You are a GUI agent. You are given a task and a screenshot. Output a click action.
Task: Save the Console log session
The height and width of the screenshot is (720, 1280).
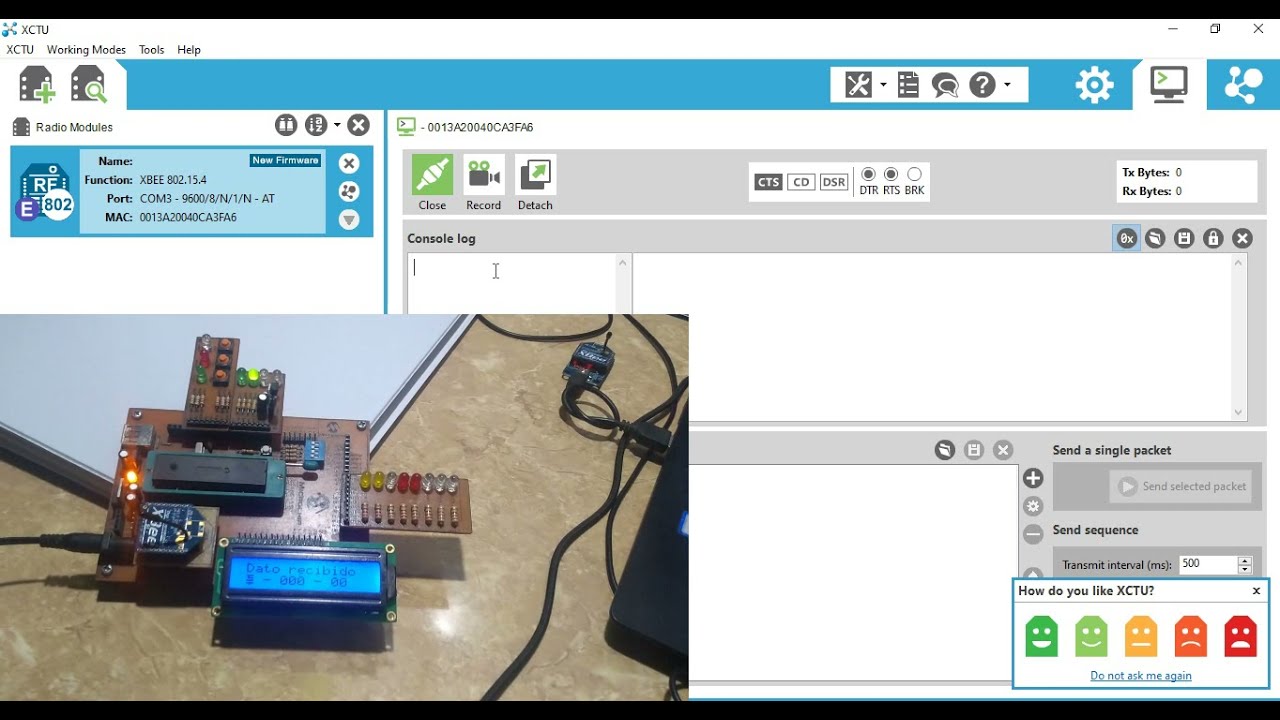(1184, 238)
